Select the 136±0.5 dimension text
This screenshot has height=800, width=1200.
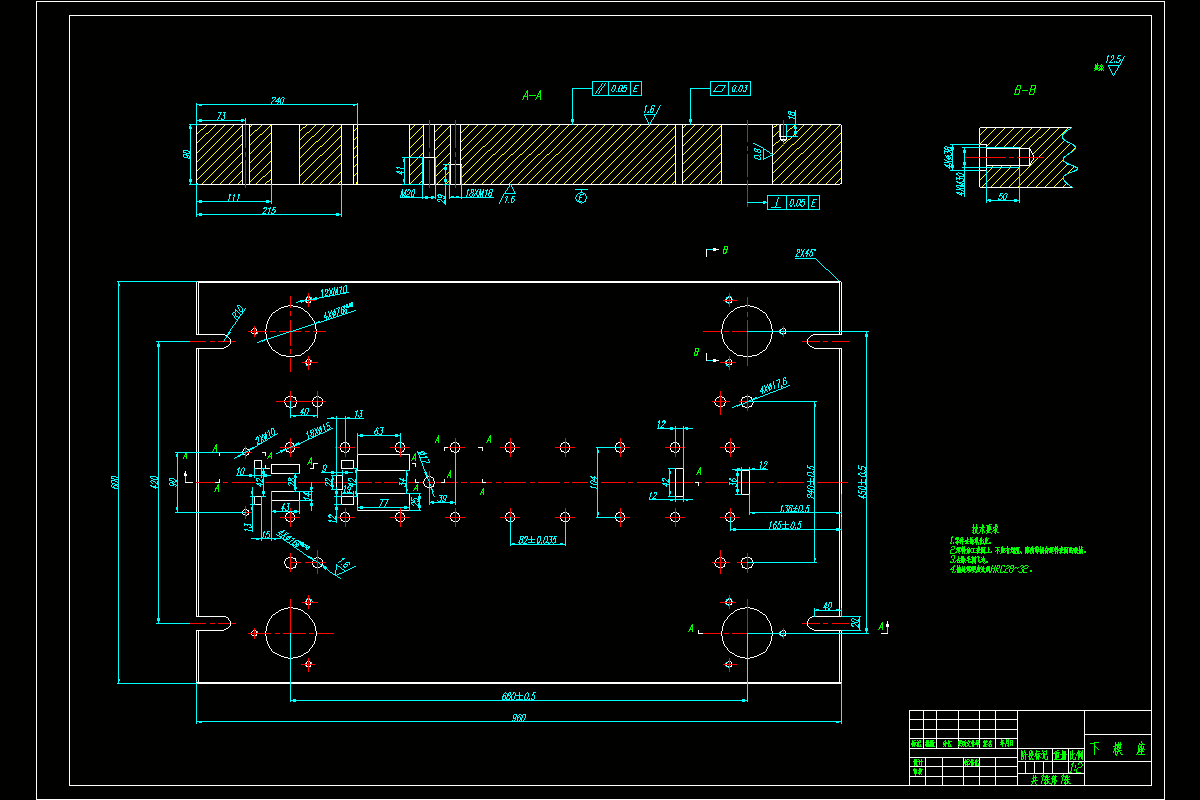tap(794, 509)
